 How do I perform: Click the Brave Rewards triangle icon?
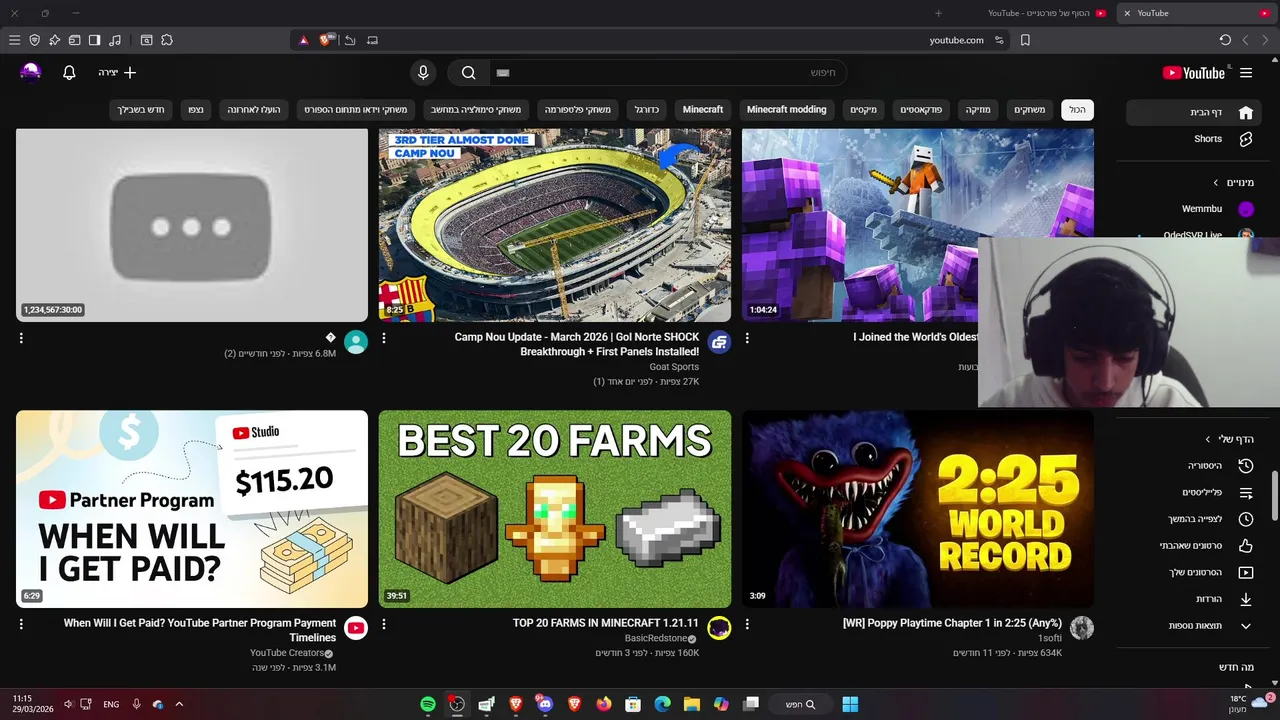[304, 40]
